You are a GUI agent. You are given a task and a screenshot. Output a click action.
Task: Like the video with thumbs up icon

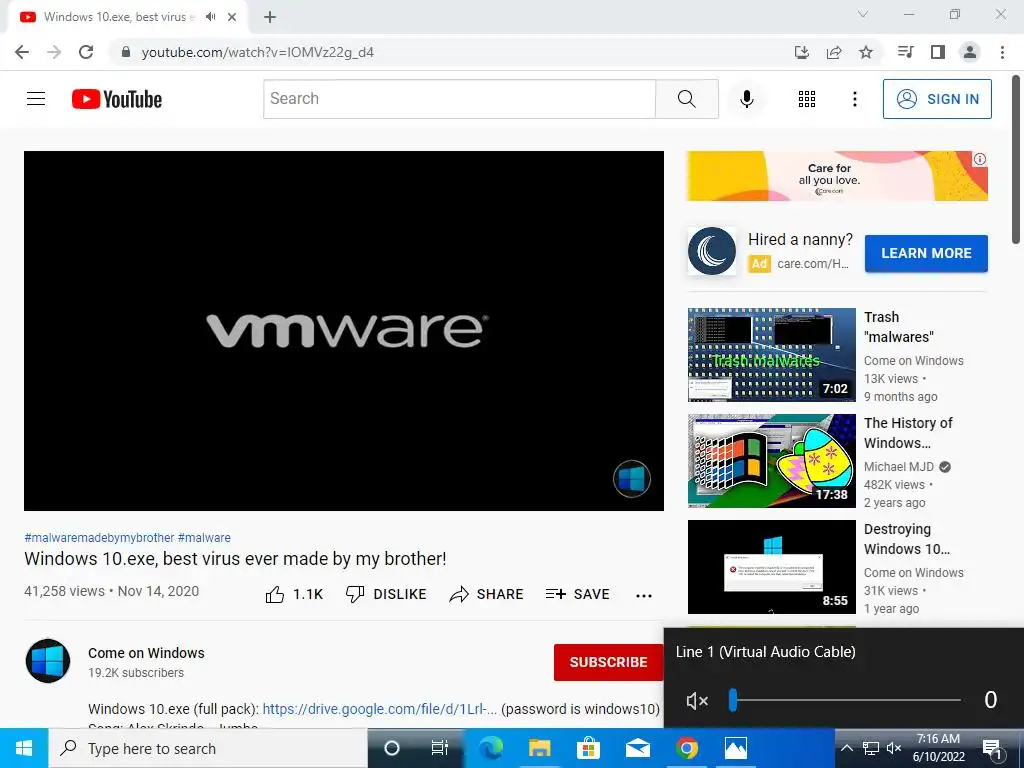tap(275, 594)
